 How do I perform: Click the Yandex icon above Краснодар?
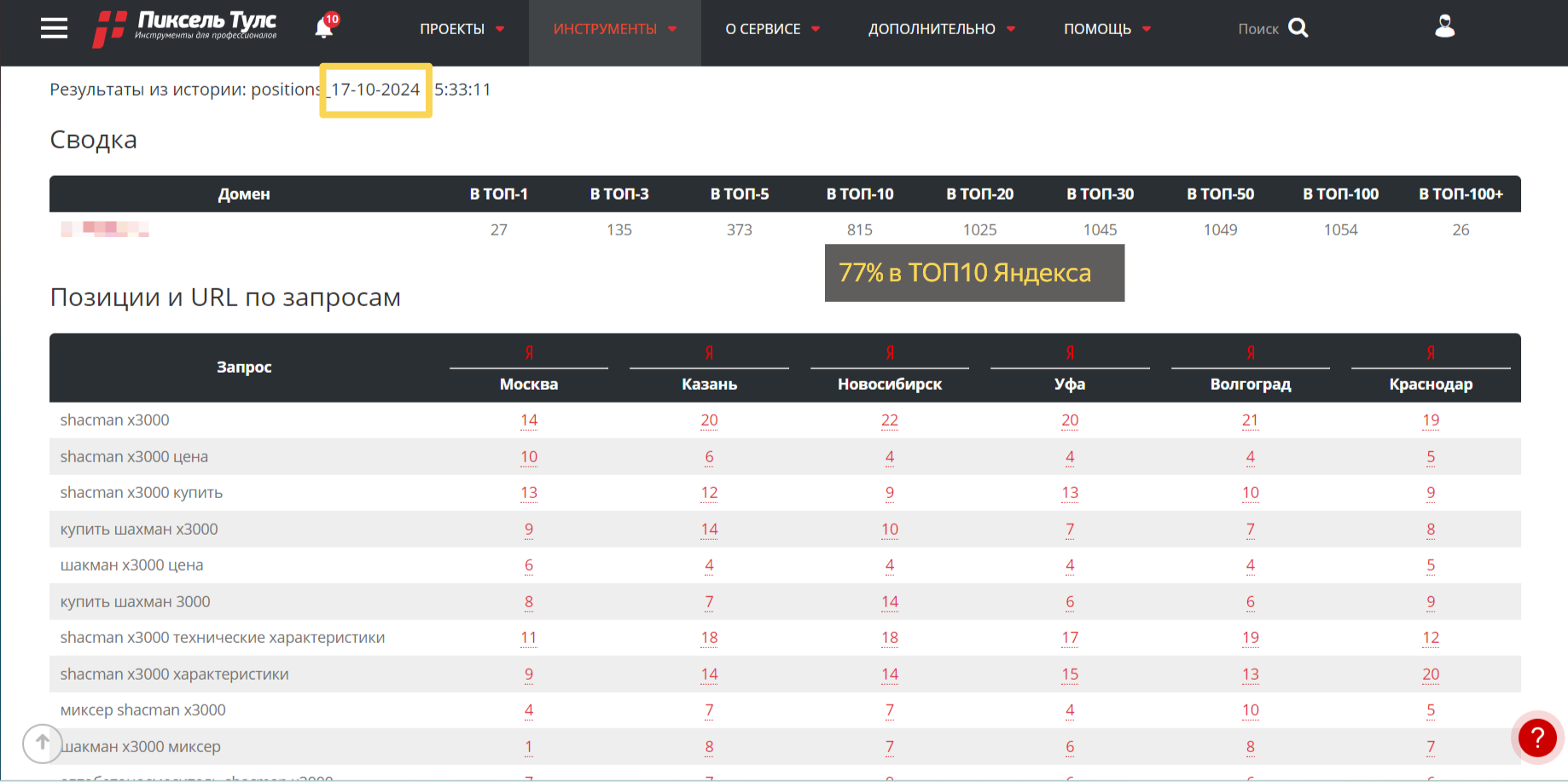pyautogui.click(x=1431, y=353)
